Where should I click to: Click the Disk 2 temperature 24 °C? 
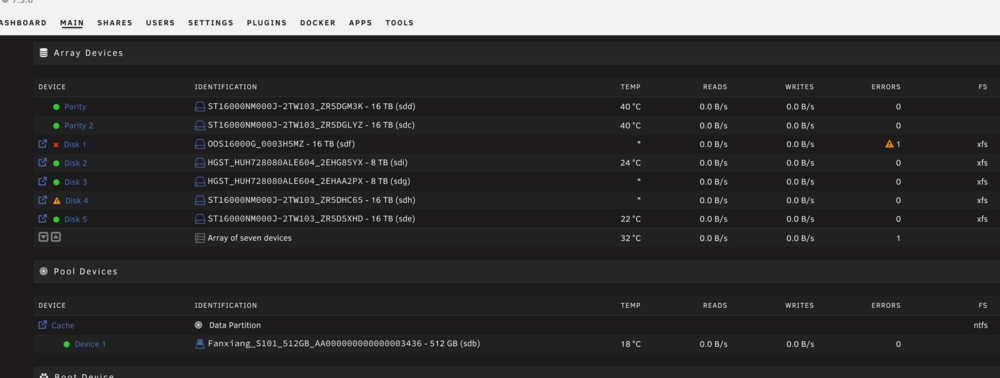click(x=630, y=163)
